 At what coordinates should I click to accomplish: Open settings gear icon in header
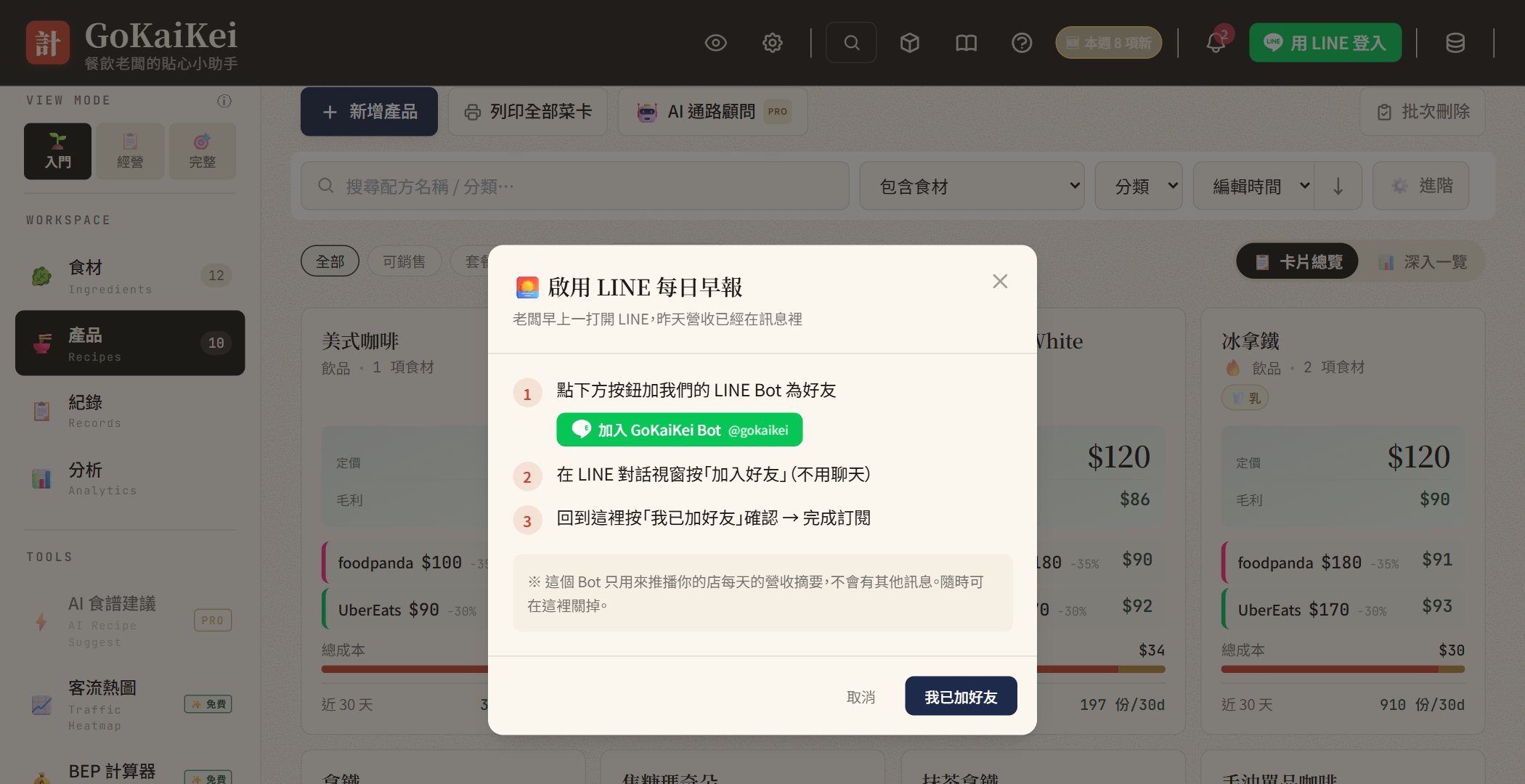click(x=772, y=43)
